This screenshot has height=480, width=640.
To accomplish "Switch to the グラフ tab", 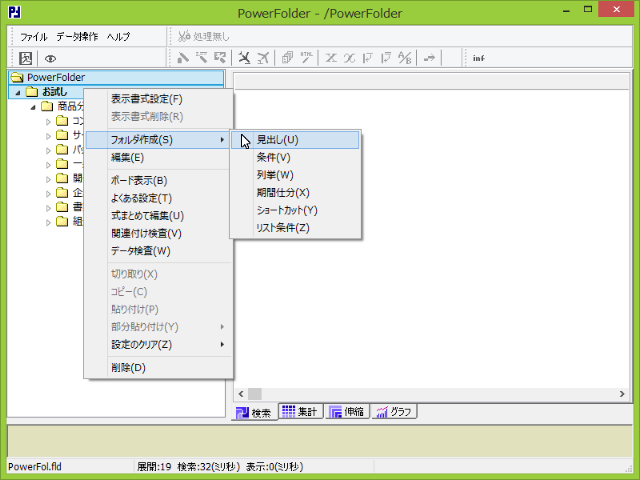I will (x=394, y=411).
